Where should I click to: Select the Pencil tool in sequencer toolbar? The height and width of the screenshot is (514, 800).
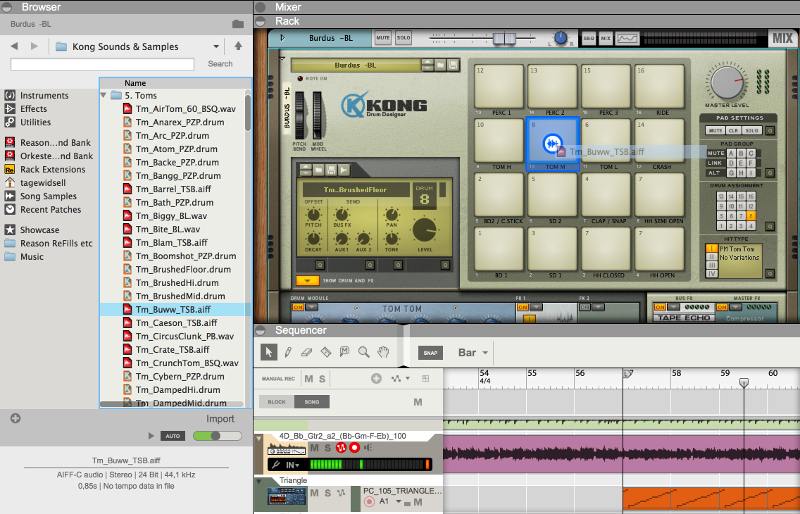[287, 352]
